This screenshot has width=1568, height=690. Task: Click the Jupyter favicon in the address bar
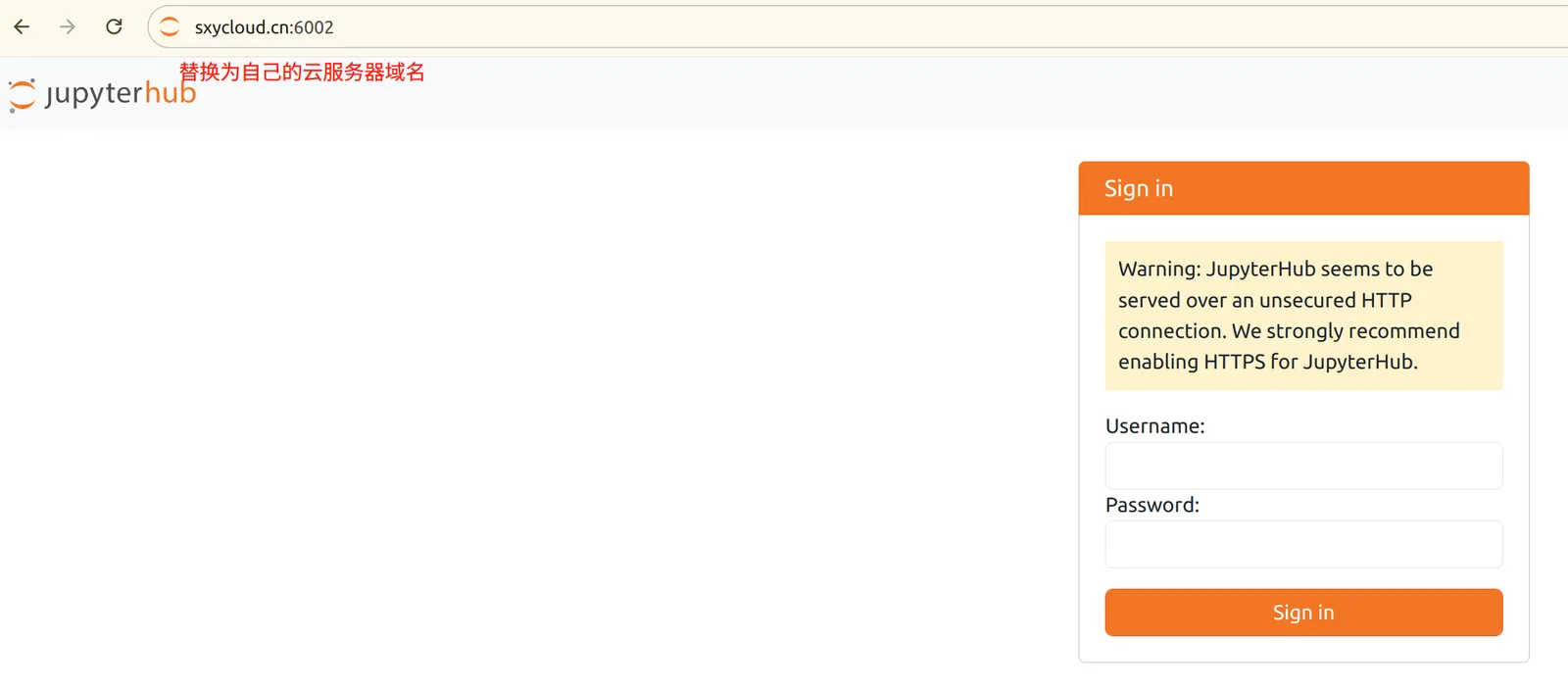[170, 27]
